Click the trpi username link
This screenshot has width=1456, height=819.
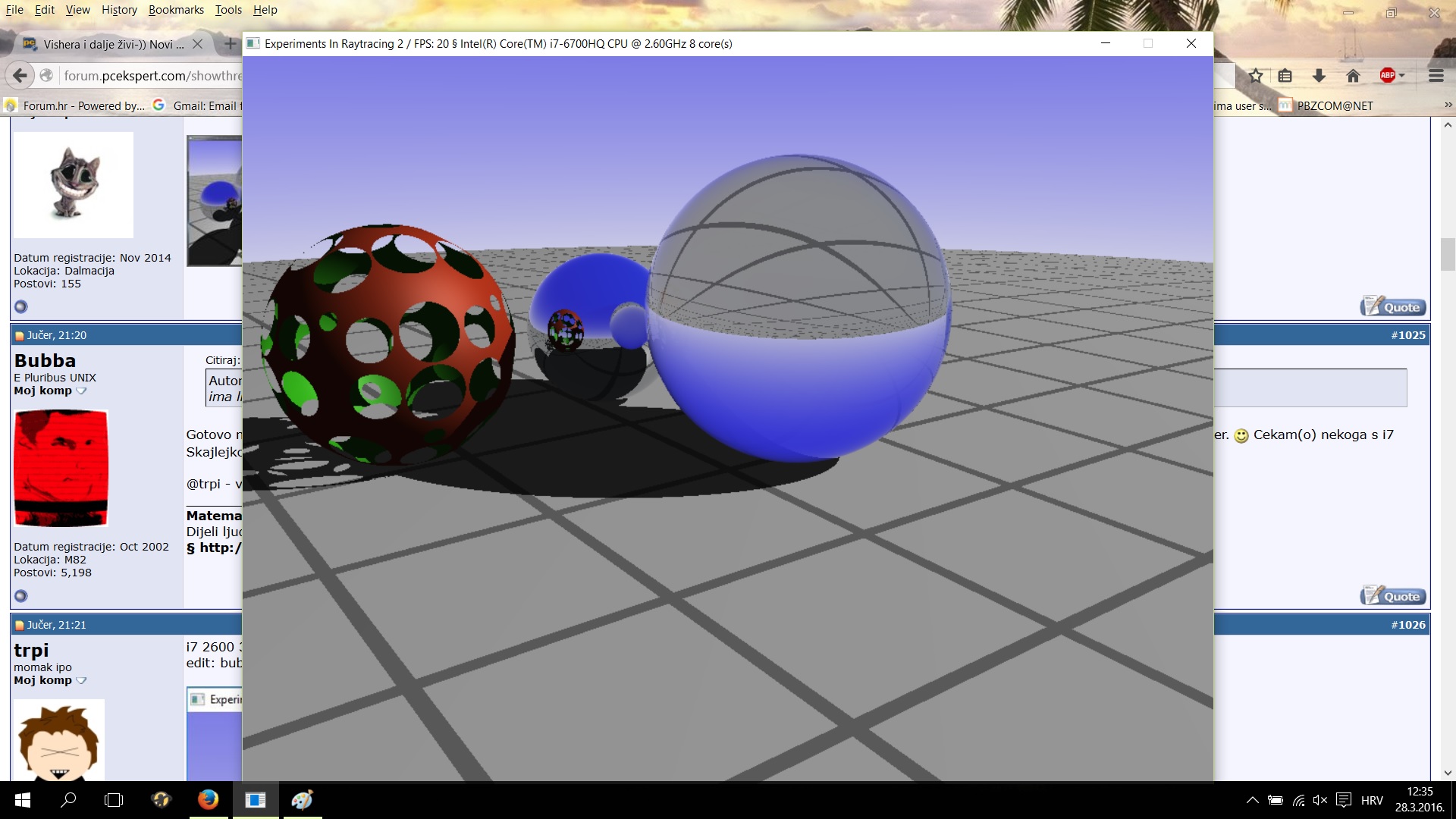click(31, 651)
